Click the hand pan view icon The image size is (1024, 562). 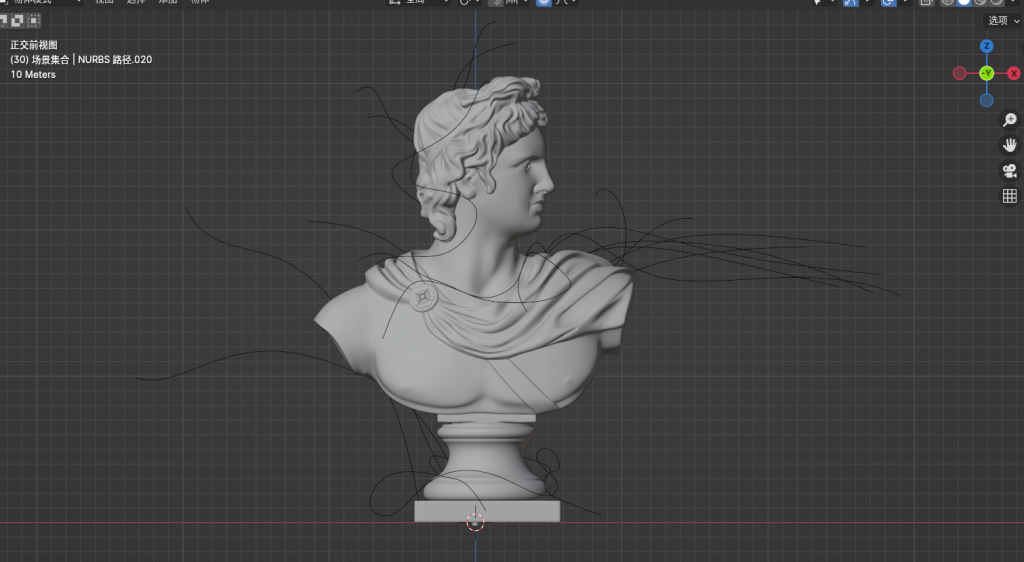pyautogui.click(x=1009, y=145)
